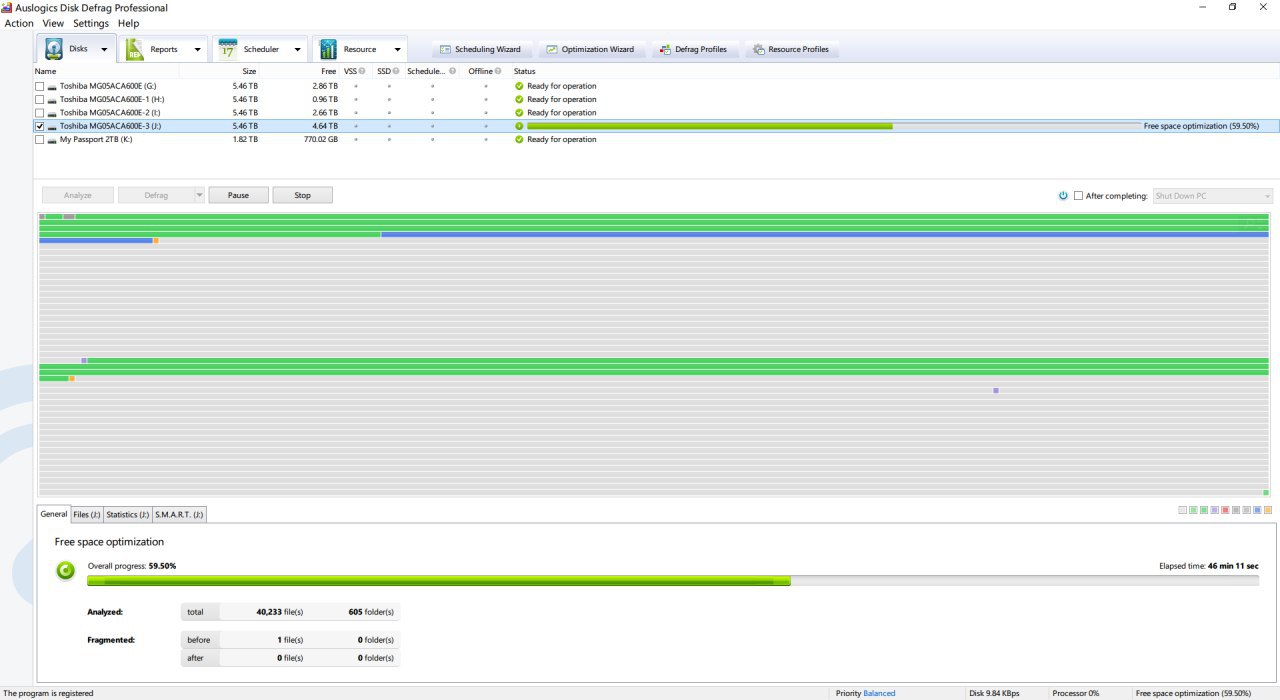Click the Auslogics app icon in title bar
The width and height of the screenshot is (1280, 700).
[7, 7]
